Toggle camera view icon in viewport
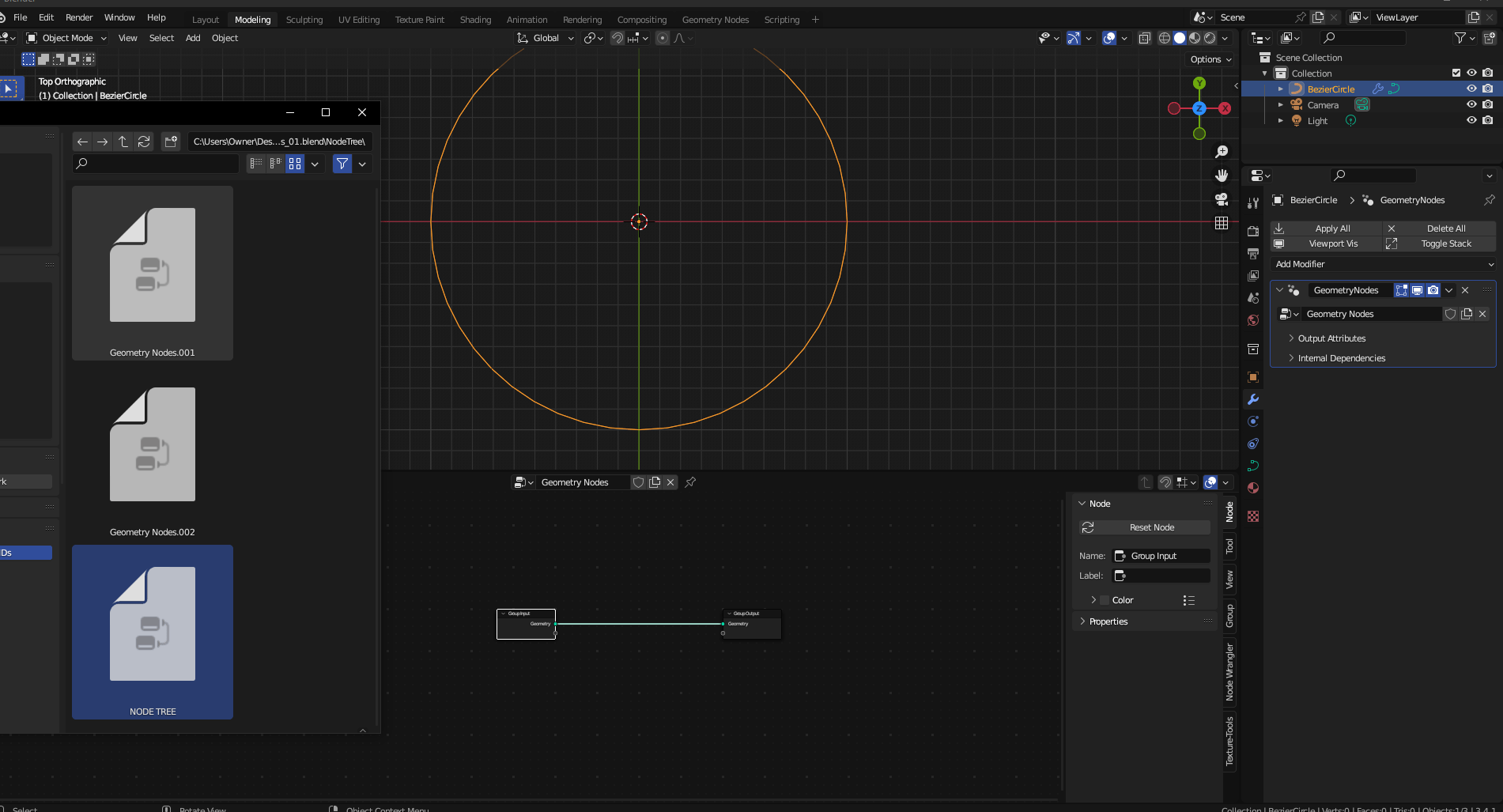Image resolution: width=1503 pixels, height=812 pixels. pyautogui.click(x=1222, y=199)
